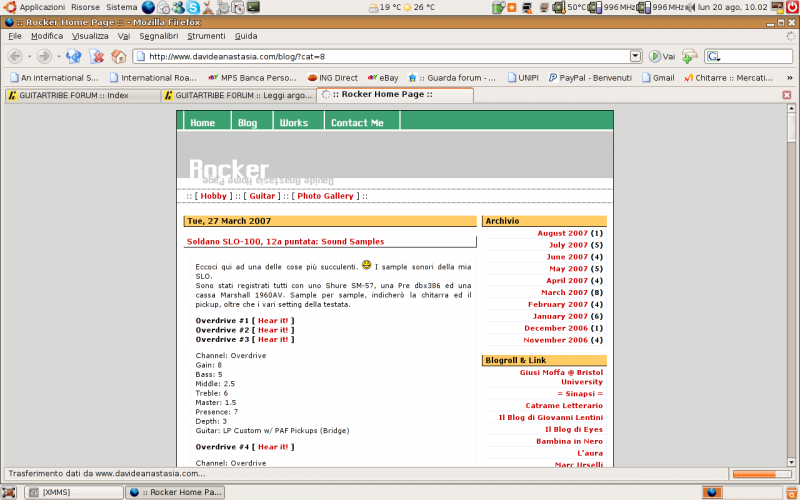Click the green Vai go button
800x500 pixels.
pyautogui.click(x=662, y=56)
